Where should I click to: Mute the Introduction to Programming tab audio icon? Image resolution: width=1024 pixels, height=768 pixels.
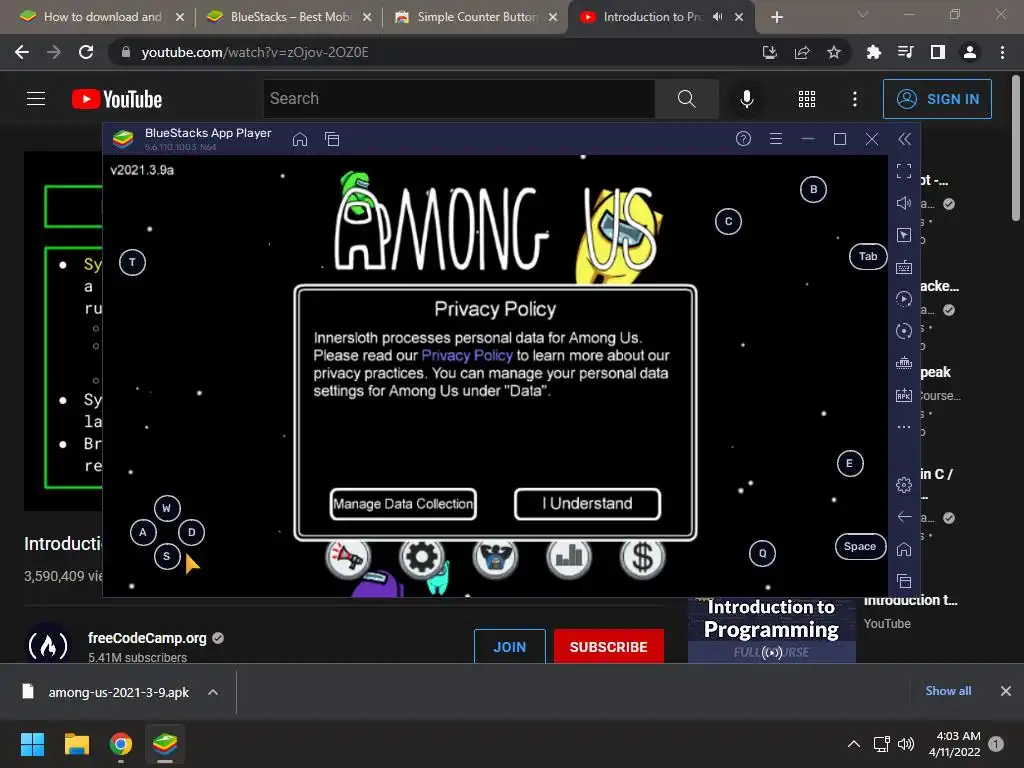click(717, 17)
